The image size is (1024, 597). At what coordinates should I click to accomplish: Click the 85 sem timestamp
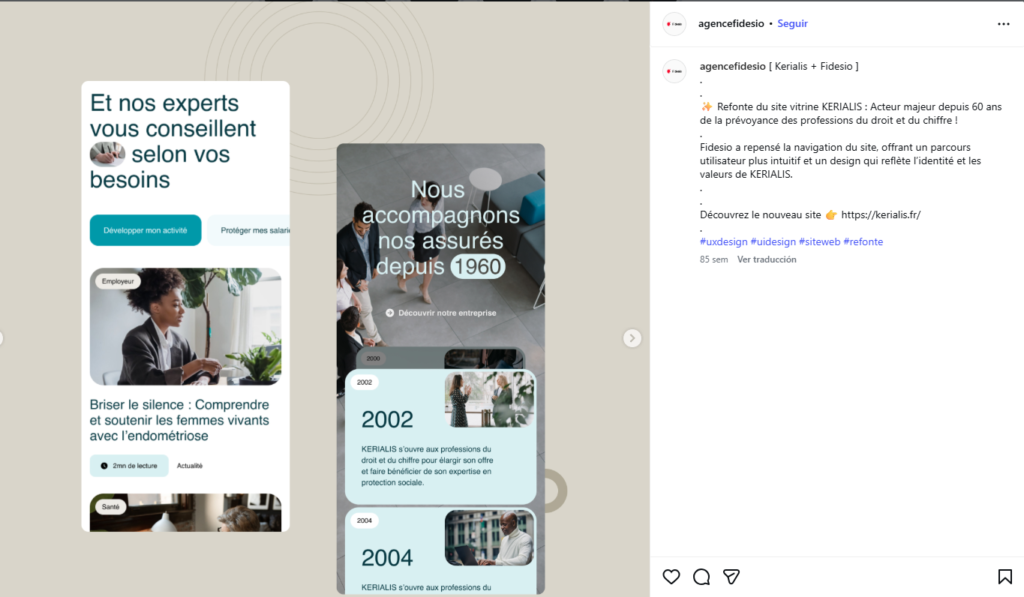[713, 260]
